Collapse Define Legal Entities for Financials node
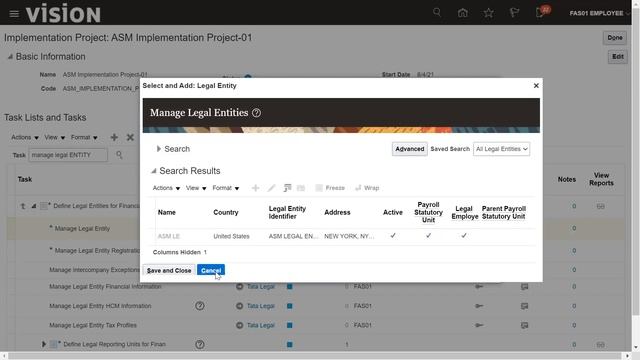This screenshot has width=640, height=360. (x=34, y=206)
